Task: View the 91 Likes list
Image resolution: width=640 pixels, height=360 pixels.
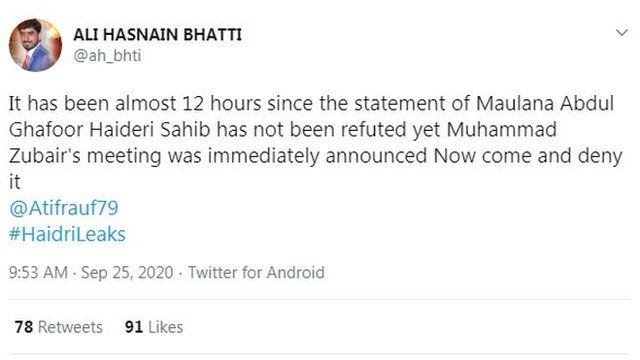Action: [x=154, y=327]
